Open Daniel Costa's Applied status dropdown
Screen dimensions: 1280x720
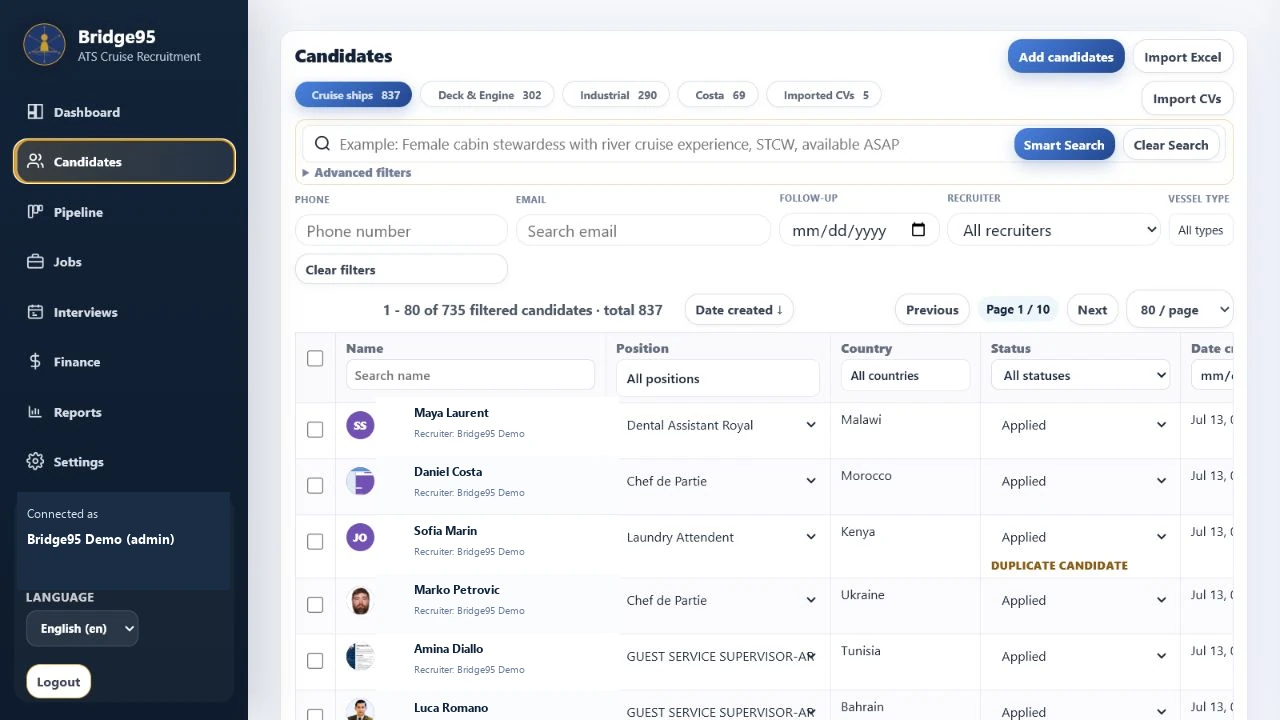[1081, 481]
